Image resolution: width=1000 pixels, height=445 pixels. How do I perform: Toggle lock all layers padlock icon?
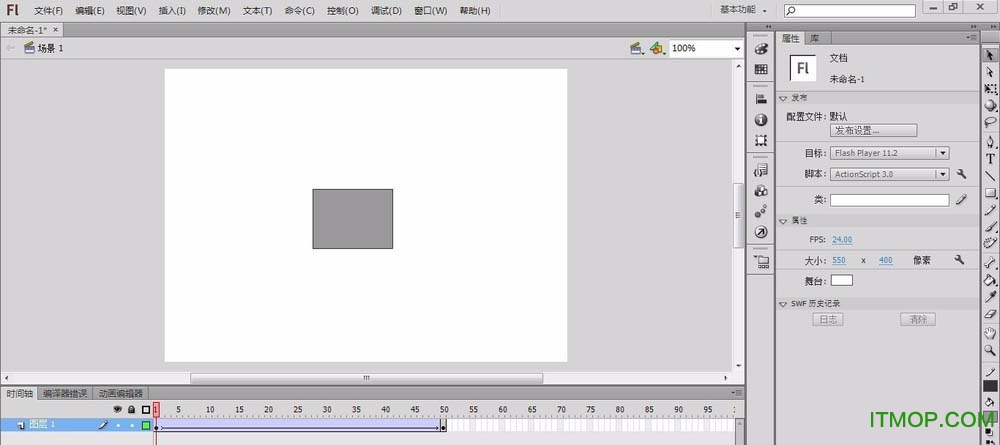coord(131,409)
